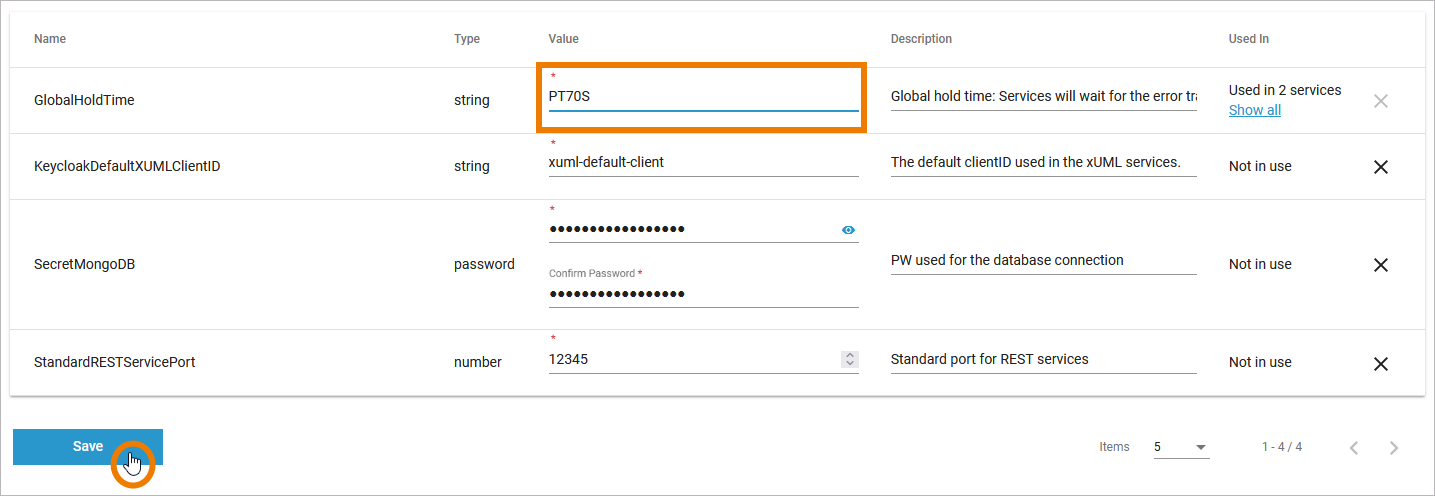Edit the xuml-default-client value field
Image resolution: width=1435 pixels, height=496 pixels.
(702, 162)
